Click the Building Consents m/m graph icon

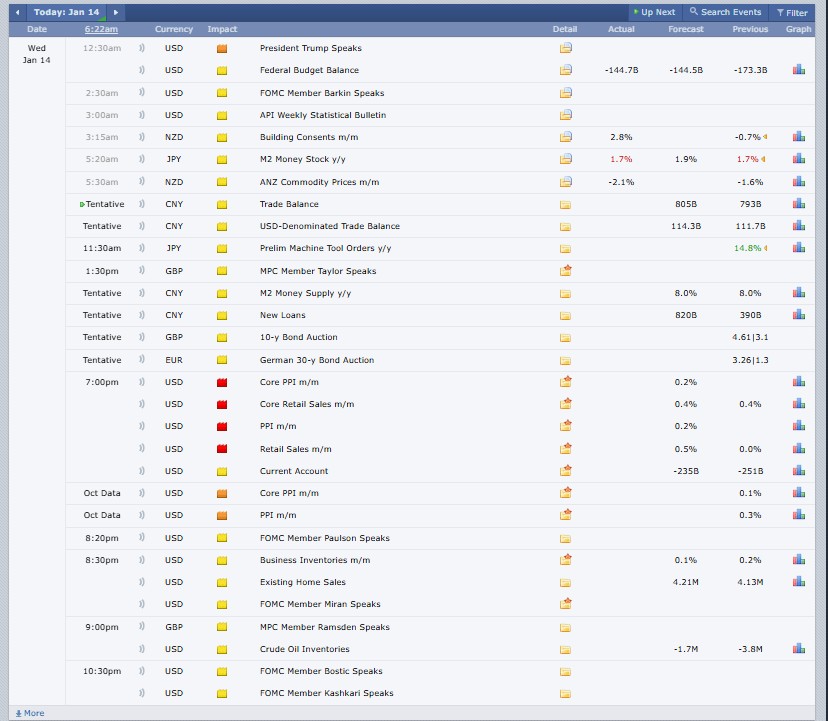click(798, 137)
